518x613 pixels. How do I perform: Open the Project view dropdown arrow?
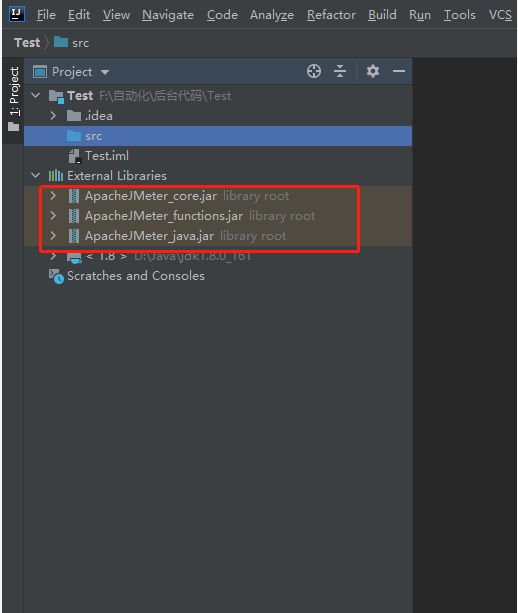point(105,72)
